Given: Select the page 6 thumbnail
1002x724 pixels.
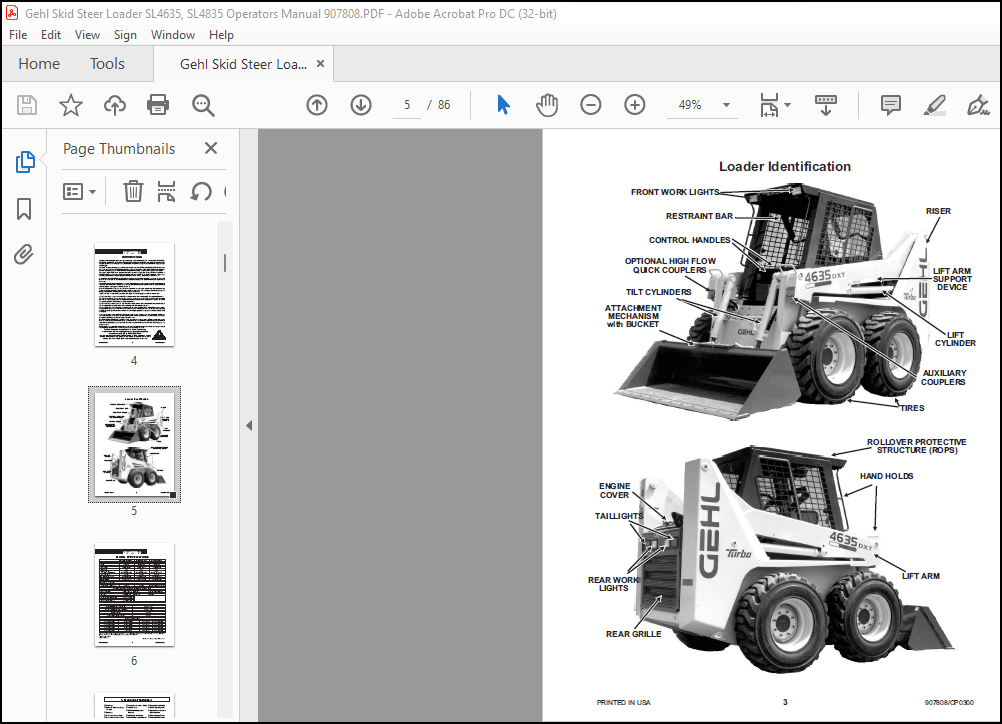Looking at the screenshot, I should click(134, 594).
